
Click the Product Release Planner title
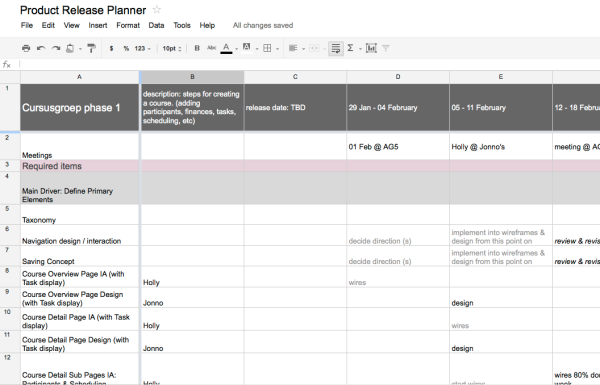click(x=83, y=10)
